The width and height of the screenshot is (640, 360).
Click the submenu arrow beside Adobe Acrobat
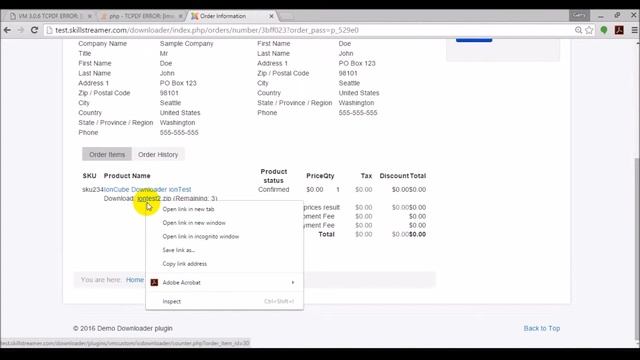pos(293,282)
